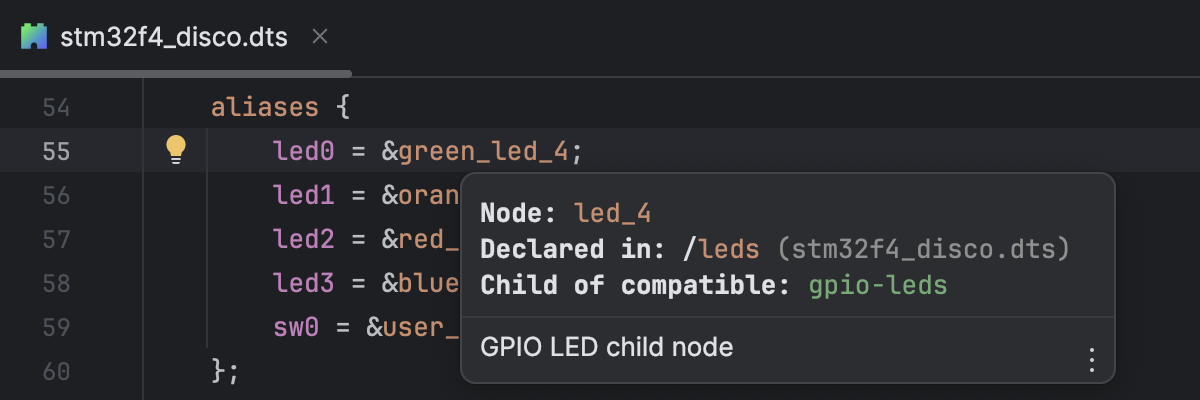This screenshot has height=400, width=1200.
Task: Click the closing brace on line 60
Action: 220,371
